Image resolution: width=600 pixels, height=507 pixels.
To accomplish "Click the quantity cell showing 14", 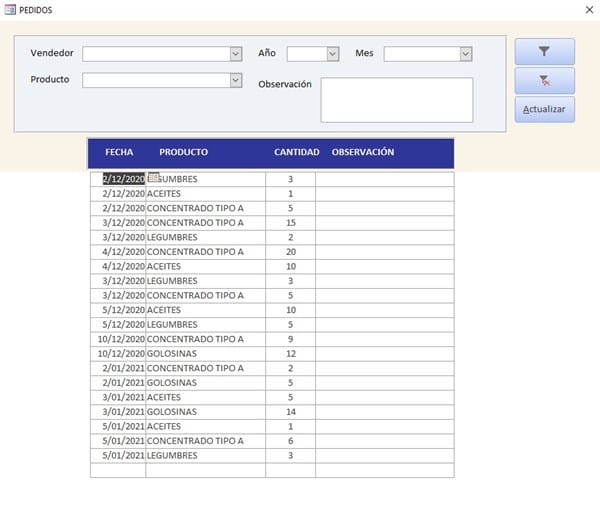I will (290, 412).
